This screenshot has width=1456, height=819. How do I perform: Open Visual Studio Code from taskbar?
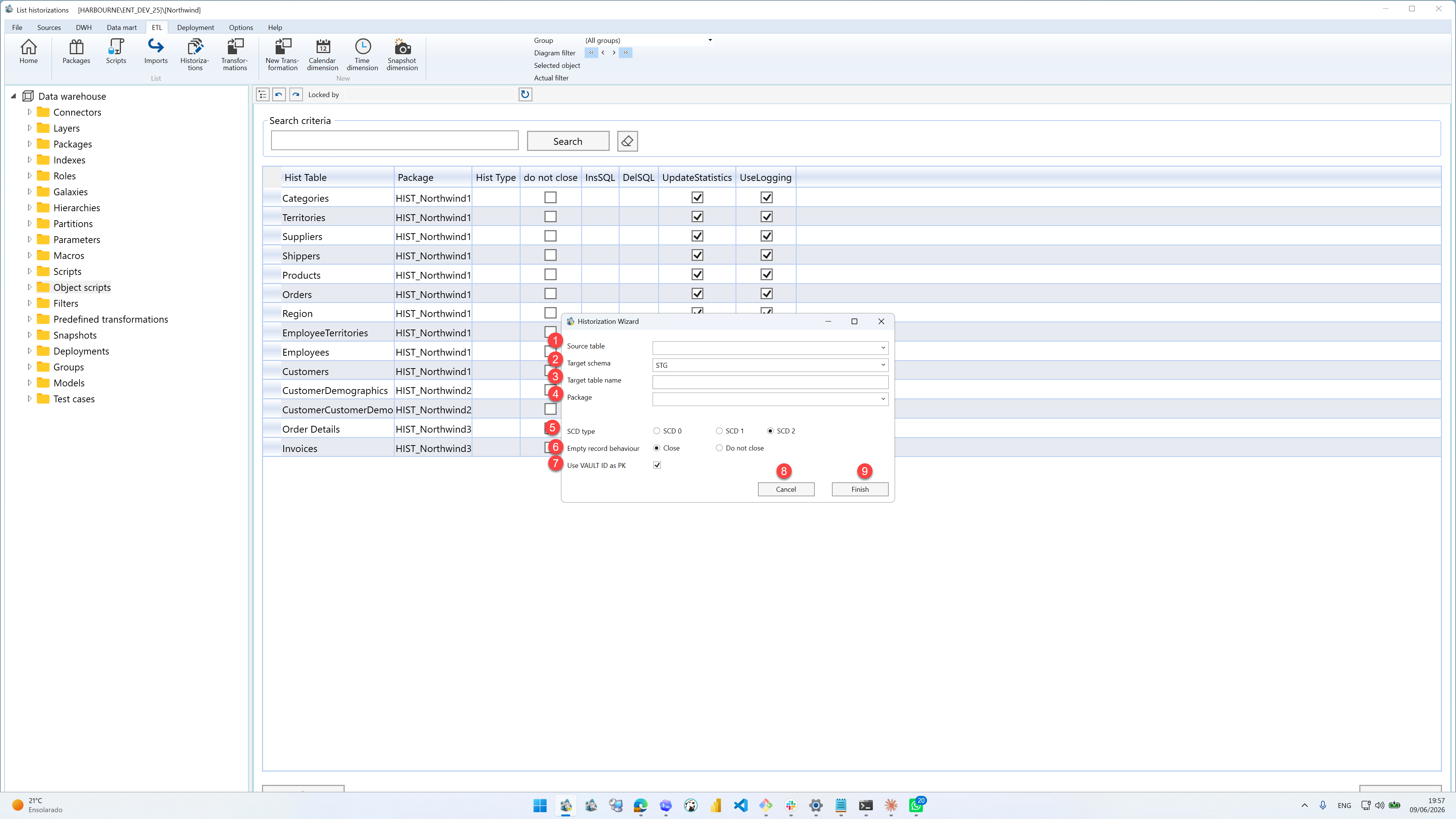(x=741, y=805)
